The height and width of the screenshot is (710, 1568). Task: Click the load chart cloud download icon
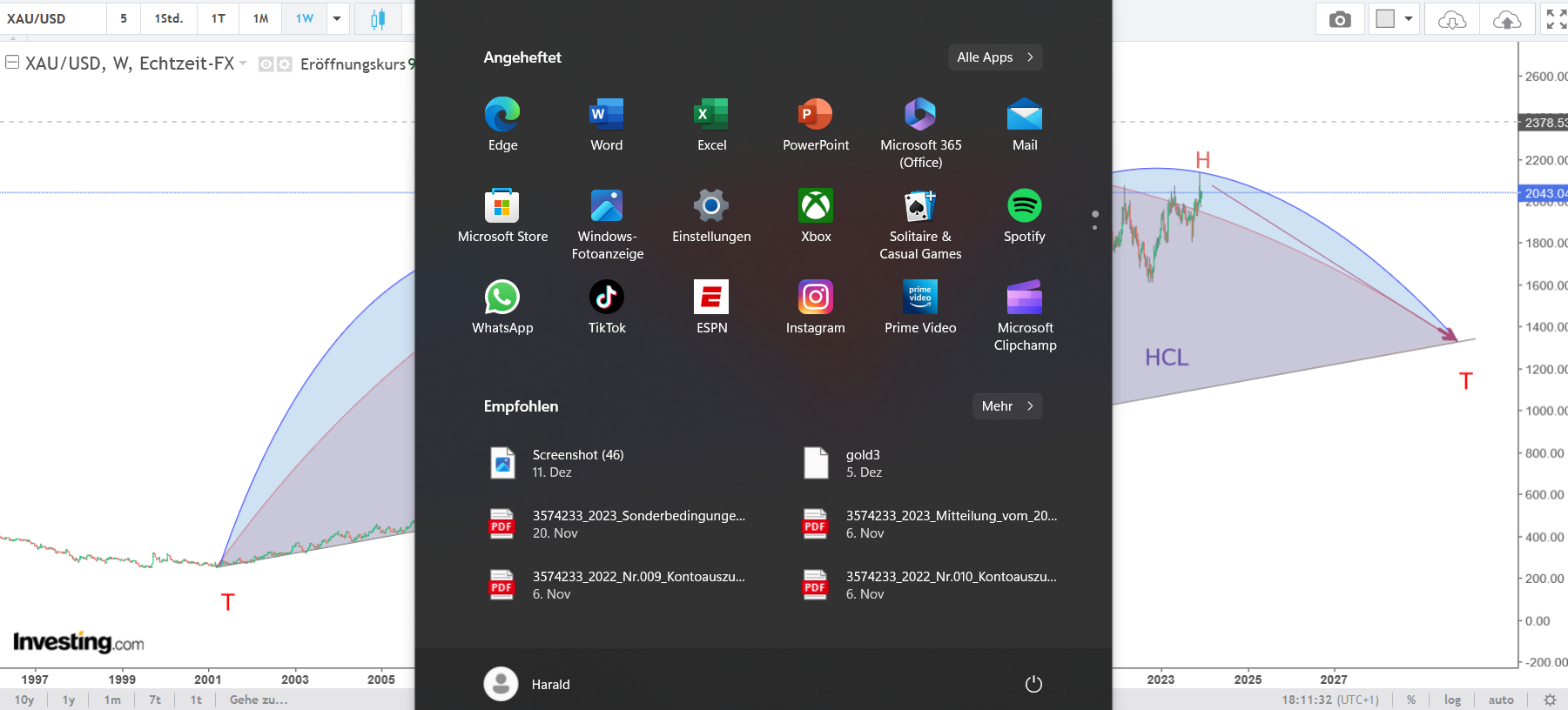click(1451, 19)
